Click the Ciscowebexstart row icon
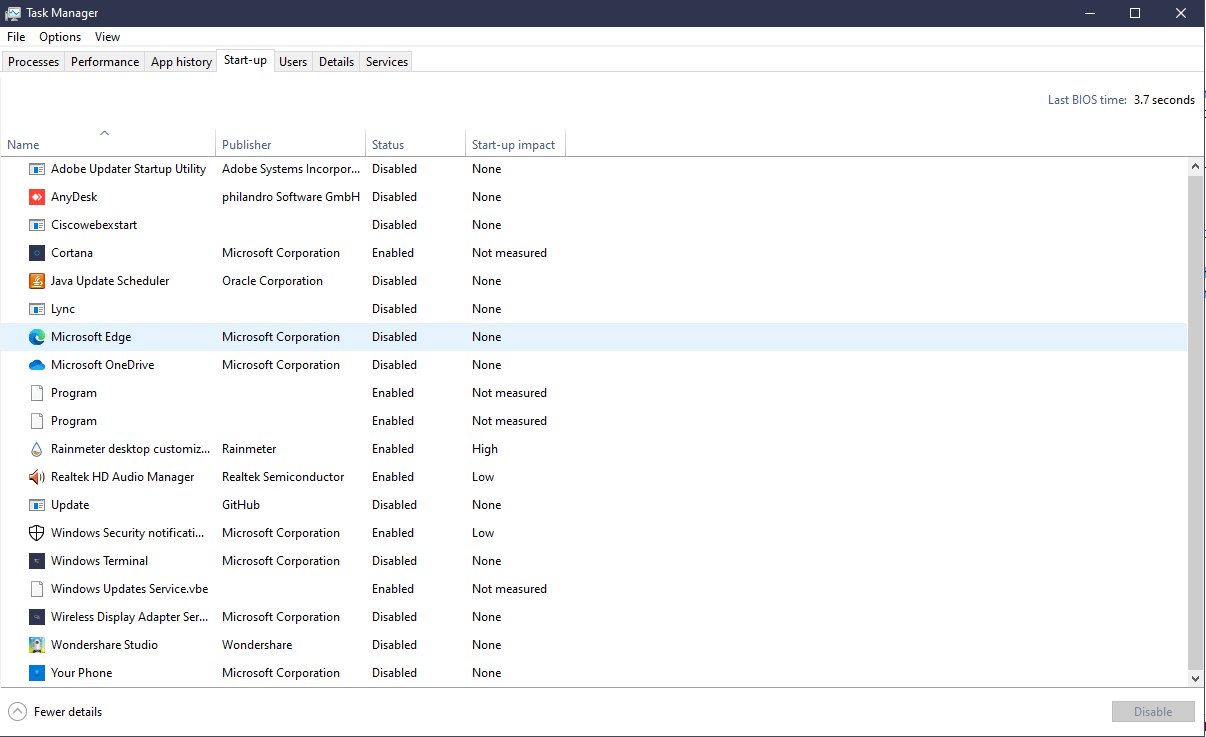The width and height of the screenshot is (1206, 737). pos(37,225)
